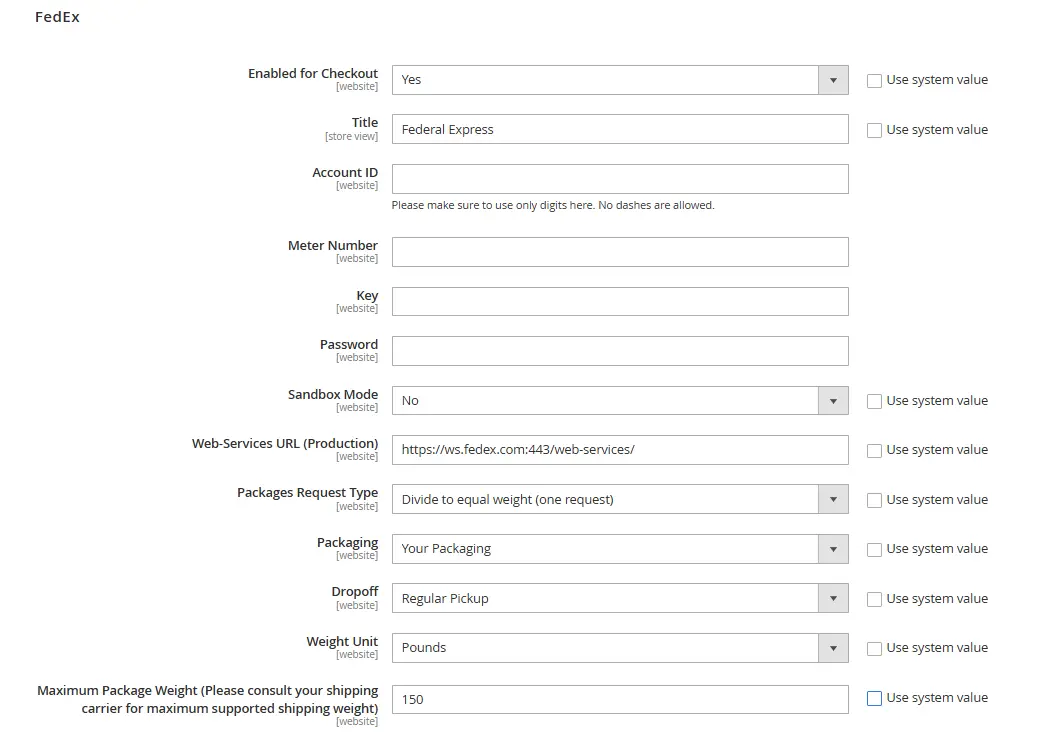Expand the Weight Unit dropdown
Screen dimensions: 1064x733
(620, 647)
